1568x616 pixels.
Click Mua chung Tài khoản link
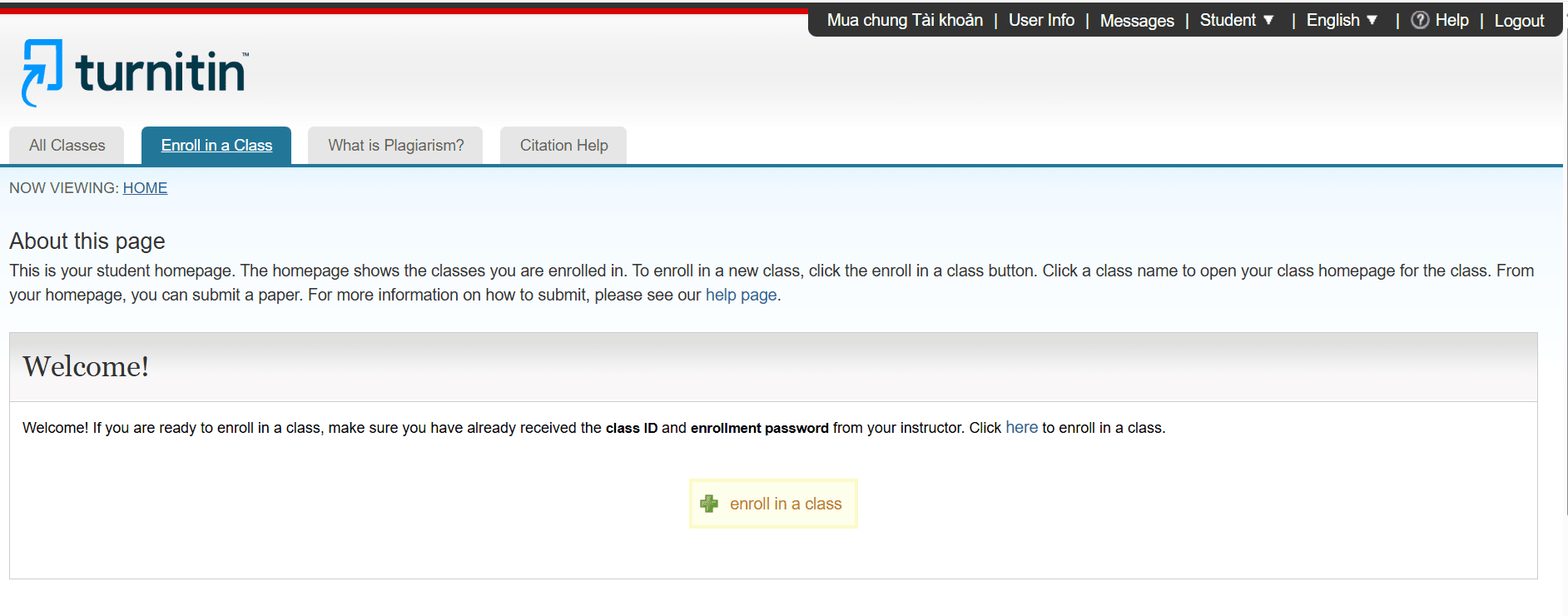click(x=905, y=20)
